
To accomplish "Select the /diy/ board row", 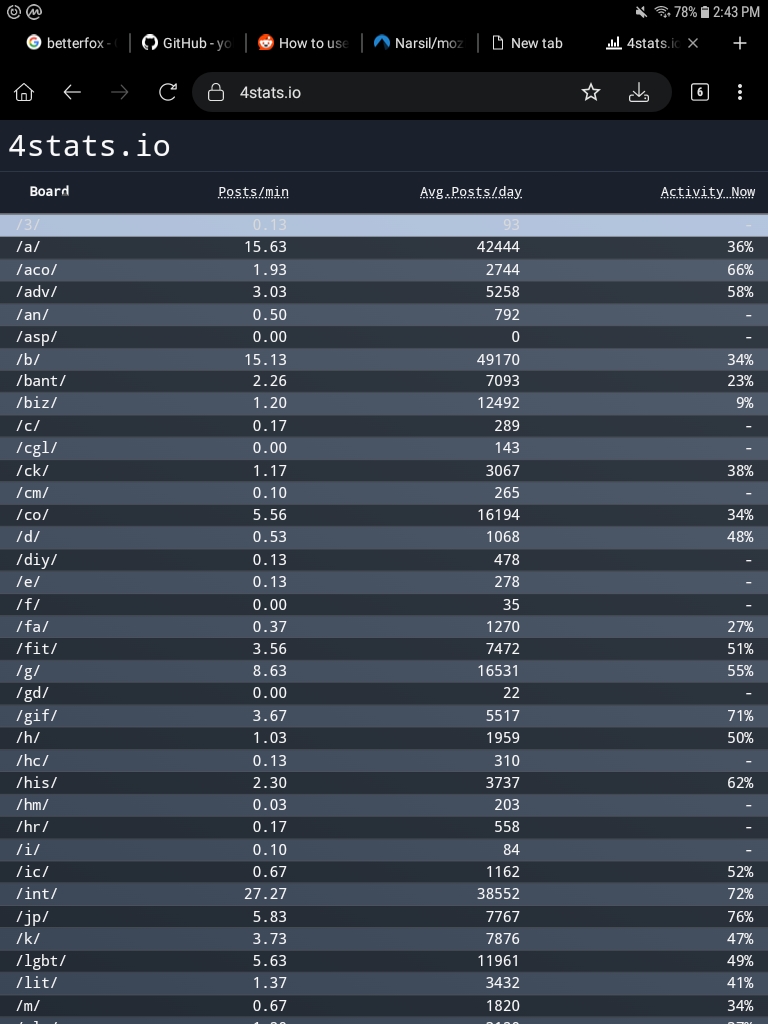I will coord(384,560).
